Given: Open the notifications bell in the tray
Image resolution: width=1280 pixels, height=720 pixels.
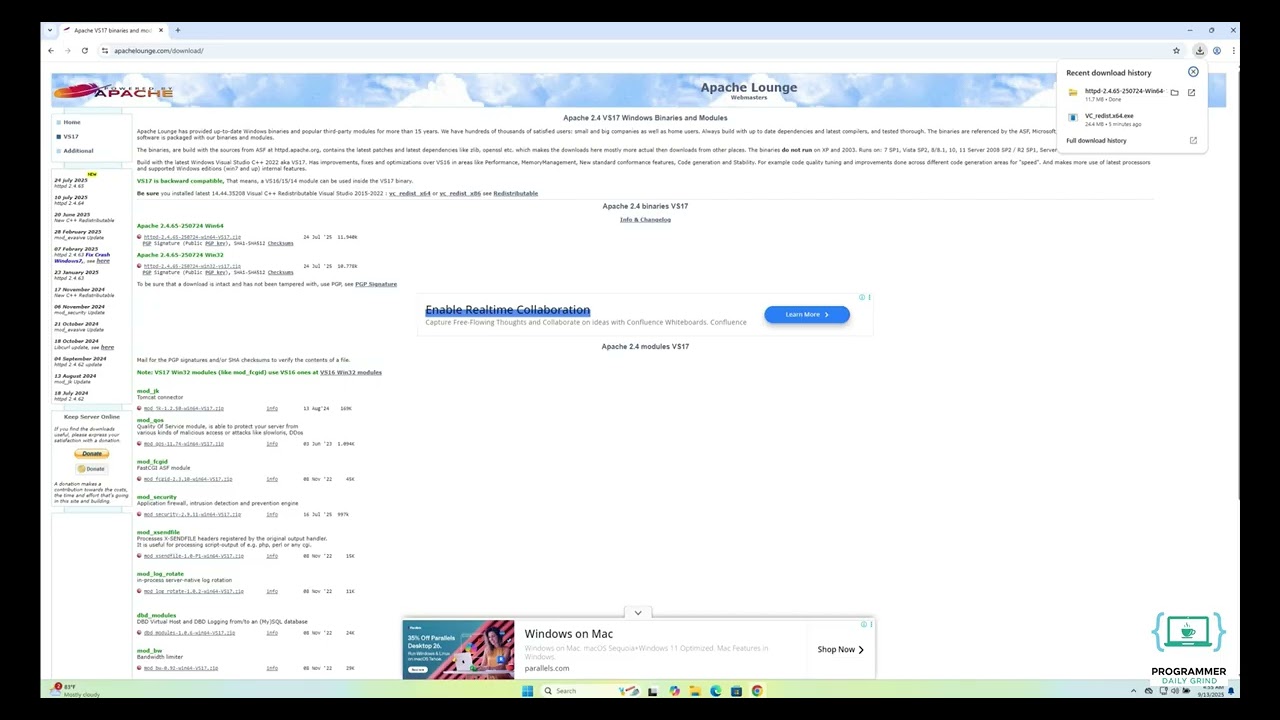Looking at the screenshot, I should [1232, 691].
